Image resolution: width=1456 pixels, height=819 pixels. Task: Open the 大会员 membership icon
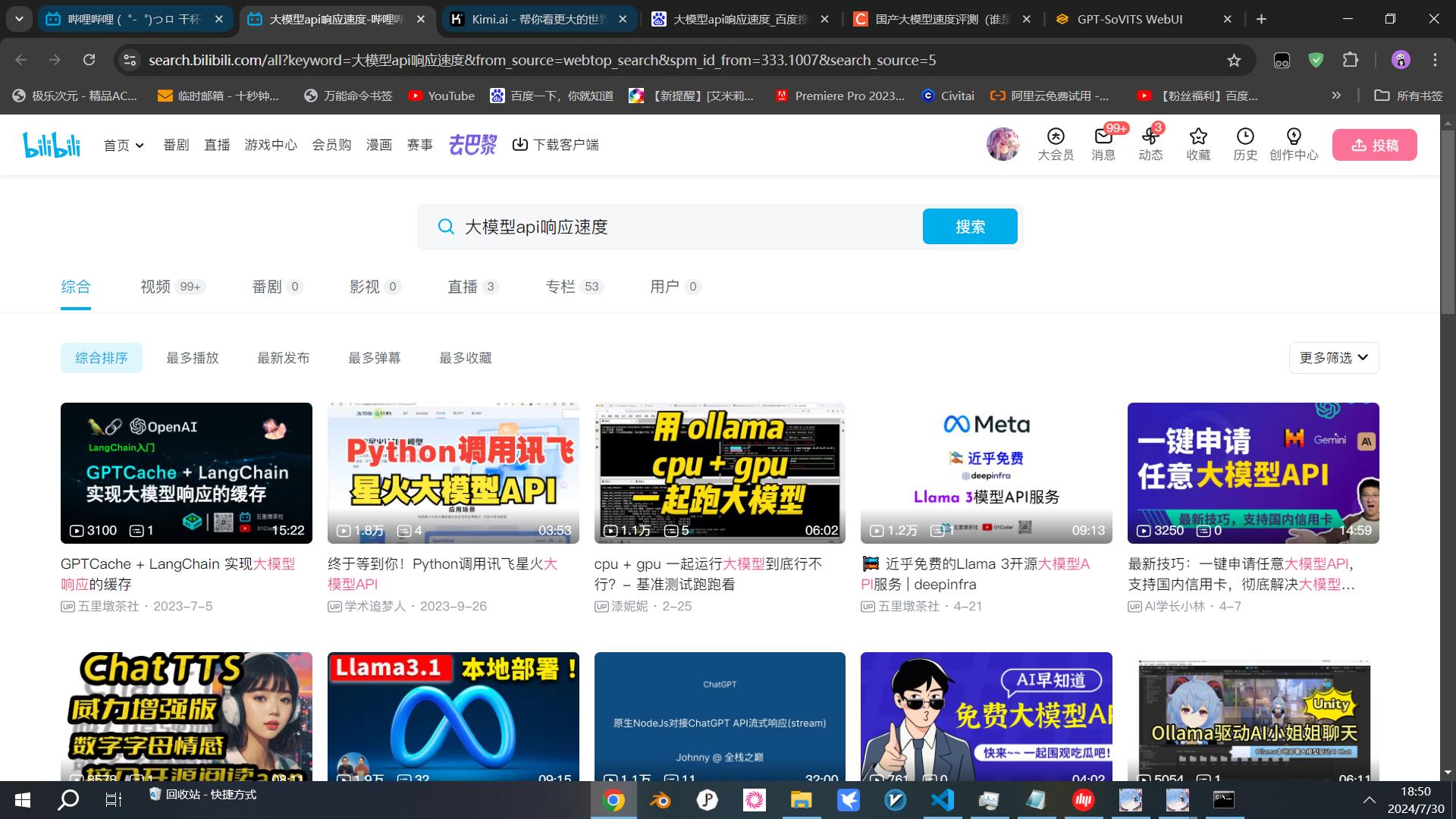pos(1056,144)
